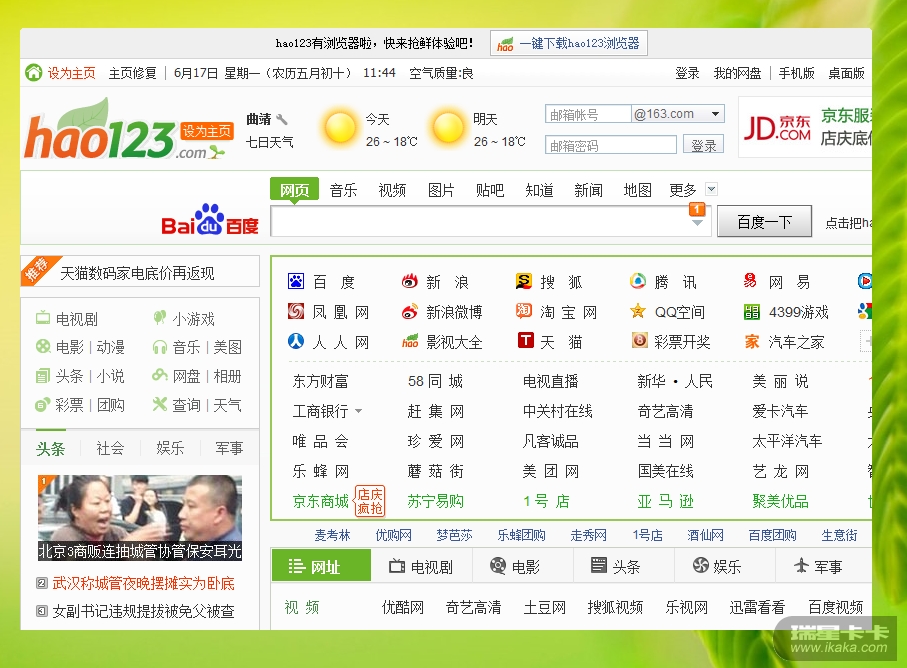Select the 网址 green bottom tab
The image size is (907, 668).
coord(321,566)
